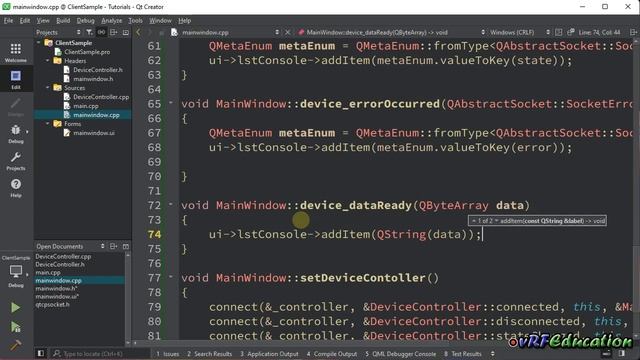Open the Issues output pane

[x=167, y=354]
